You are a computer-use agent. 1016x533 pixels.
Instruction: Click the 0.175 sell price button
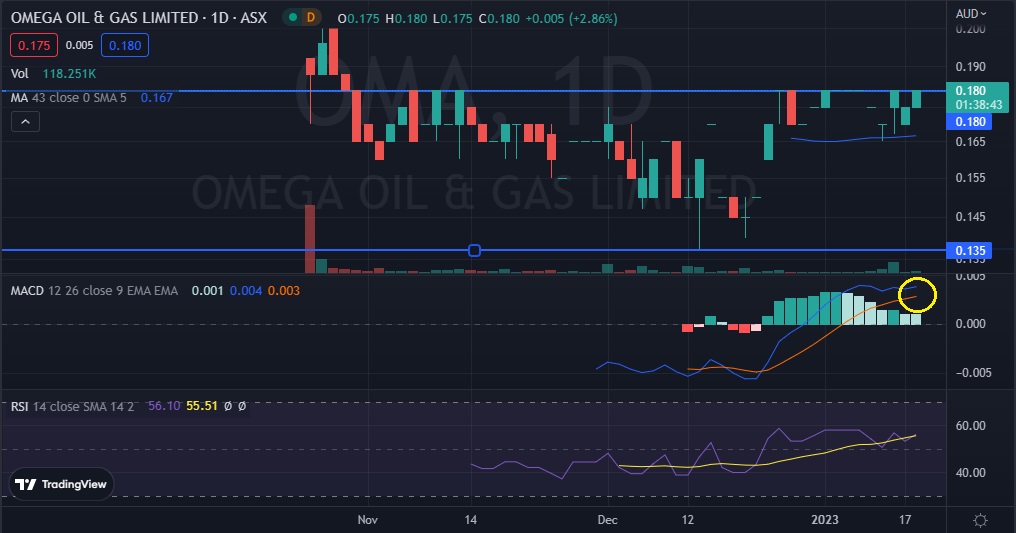[x=34, y=45]
